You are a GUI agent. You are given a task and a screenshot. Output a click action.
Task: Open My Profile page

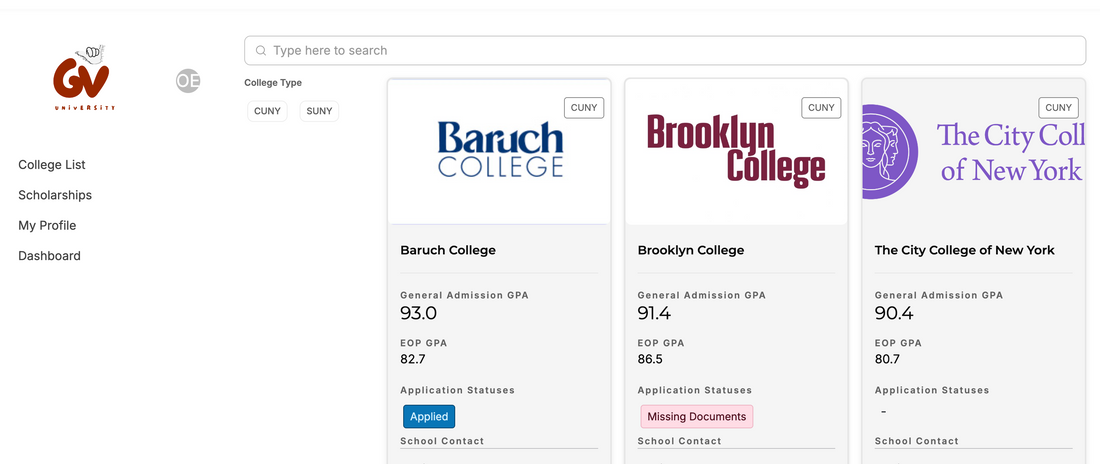47,226
